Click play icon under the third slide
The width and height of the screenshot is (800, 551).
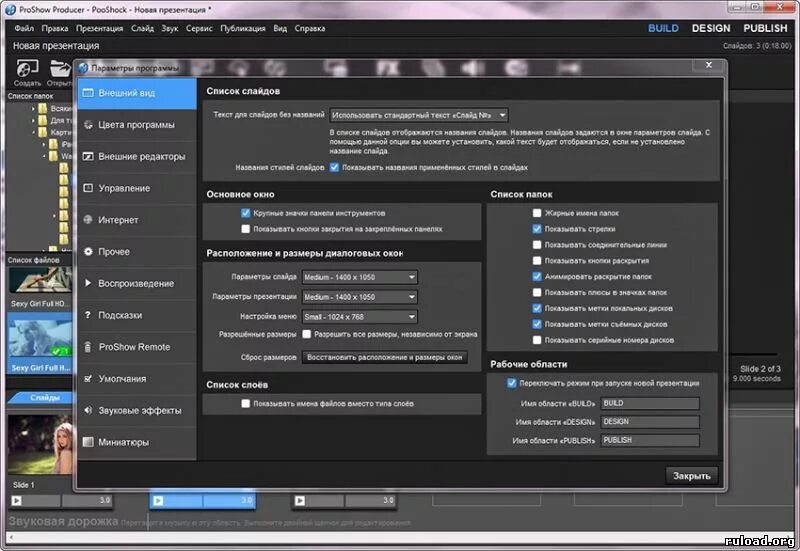click(300, 500)
